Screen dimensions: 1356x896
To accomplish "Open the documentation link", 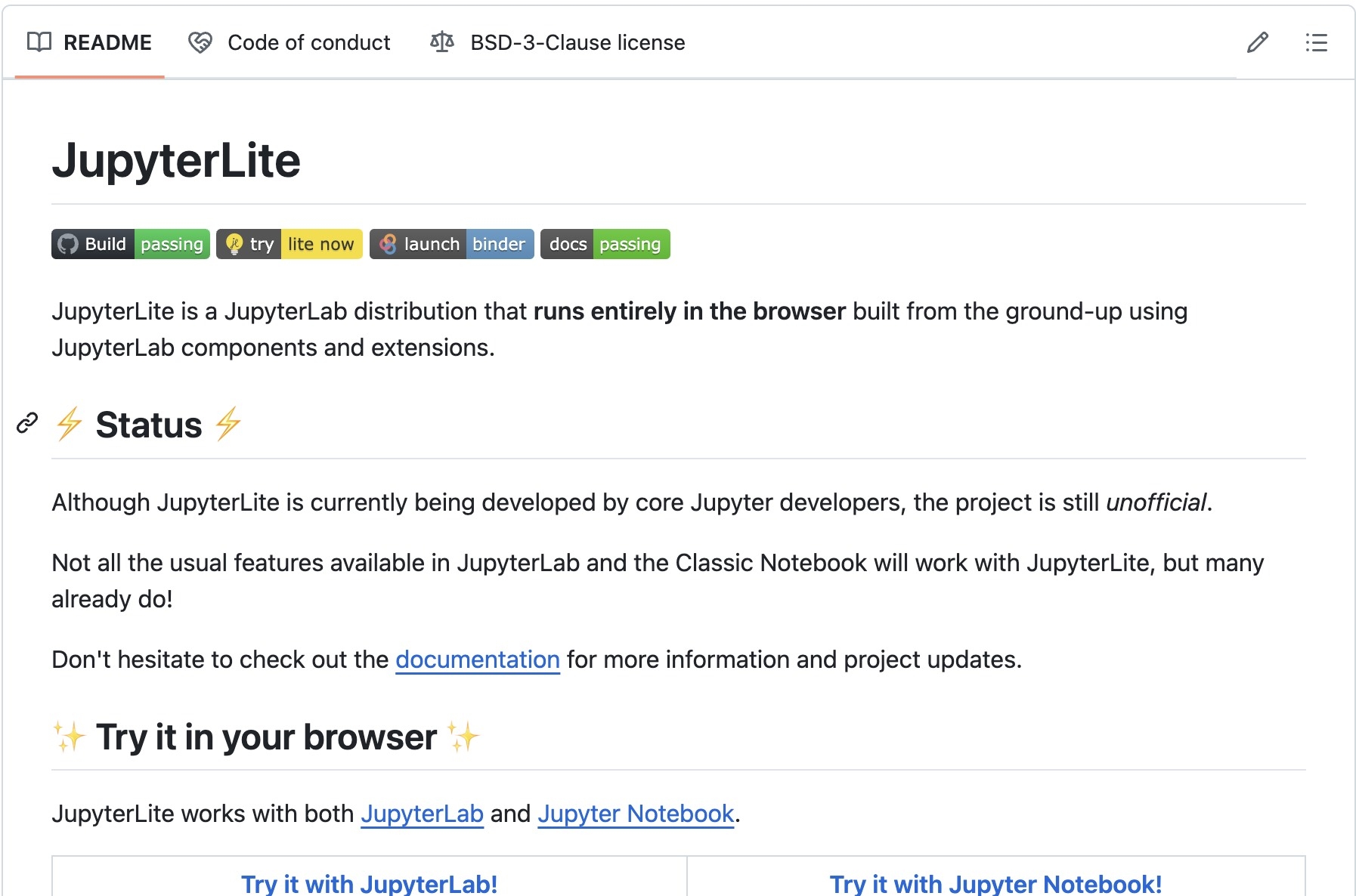I will 478,660.
